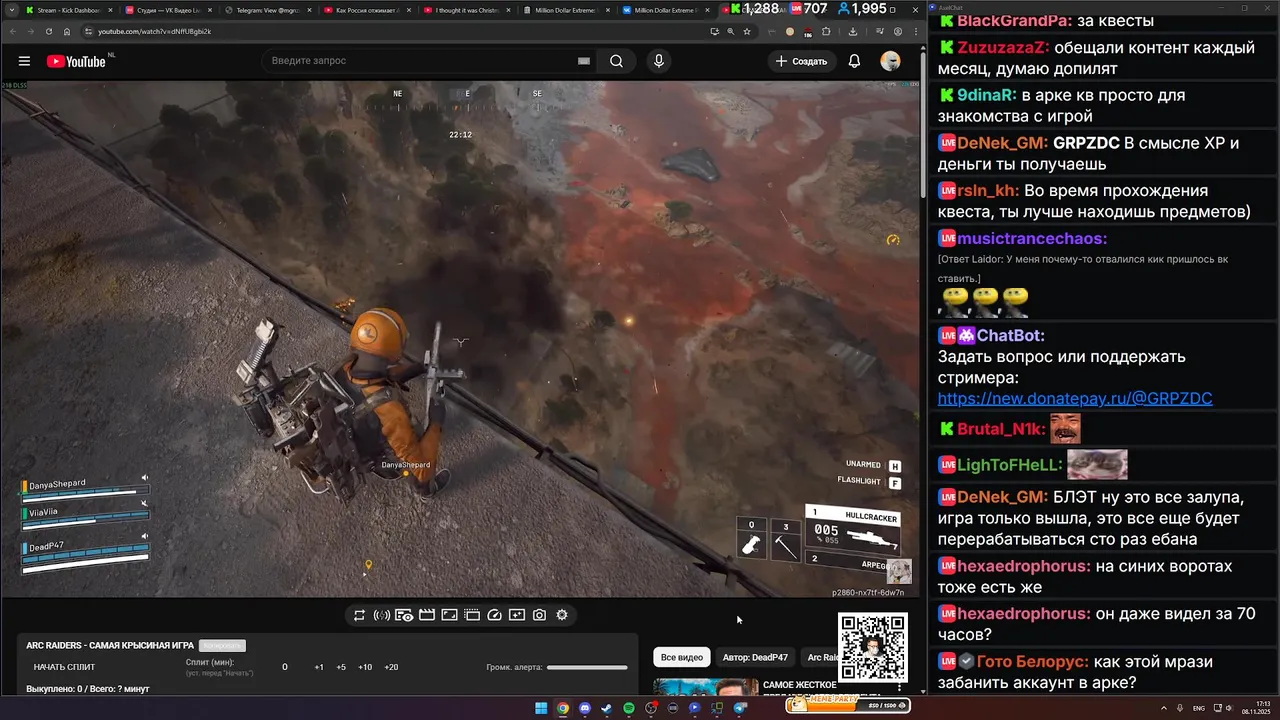Viewport: 1280px width, 720px height.
Task: Go back with the browser back arrow
Action: click(x=11, y=31)
